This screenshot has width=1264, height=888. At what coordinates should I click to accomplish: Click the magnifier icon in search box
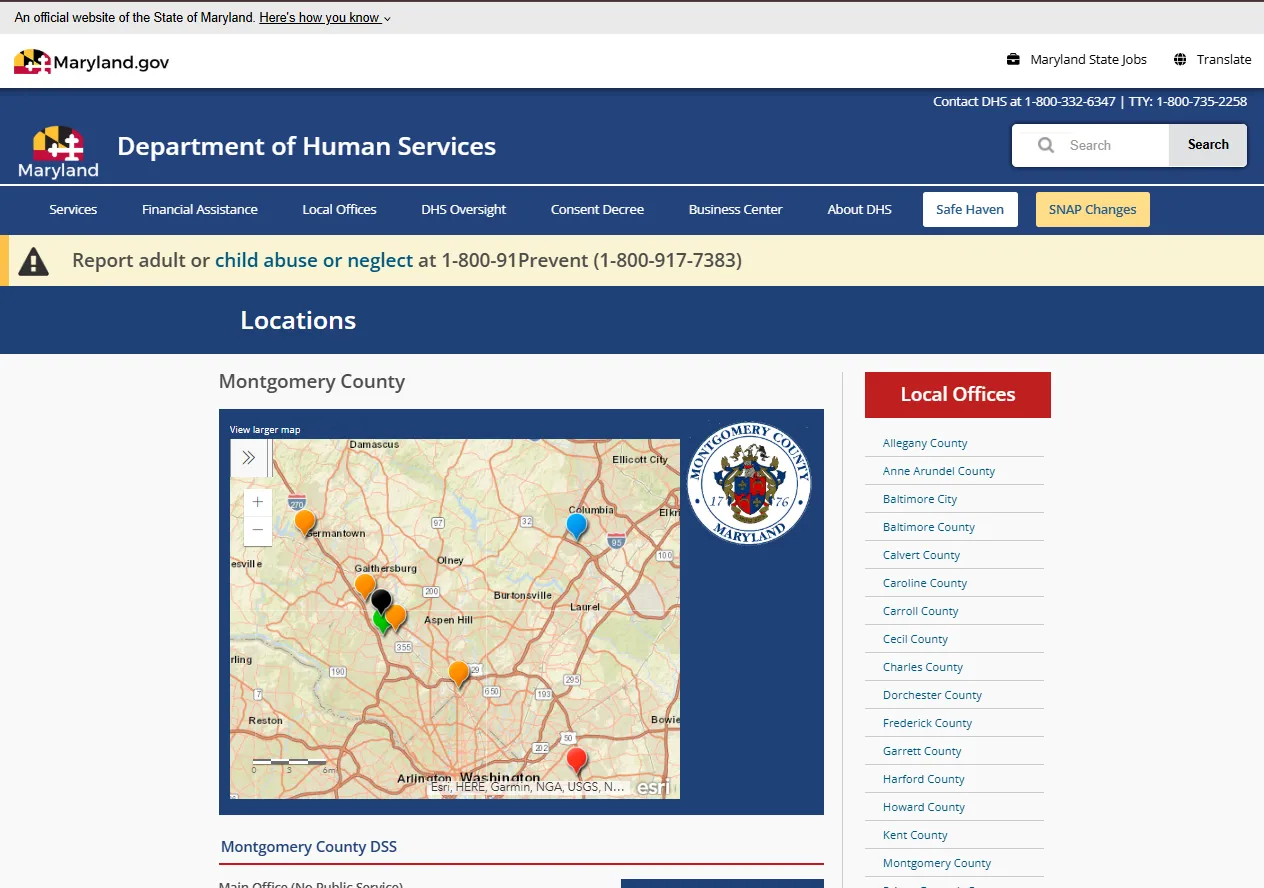[1046, 145]
